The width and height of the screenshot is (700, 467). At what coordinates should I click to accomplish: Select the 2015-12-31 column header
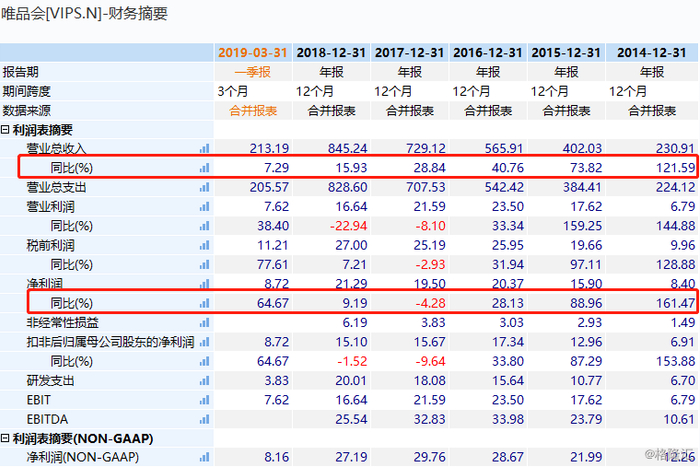(566, 53)
